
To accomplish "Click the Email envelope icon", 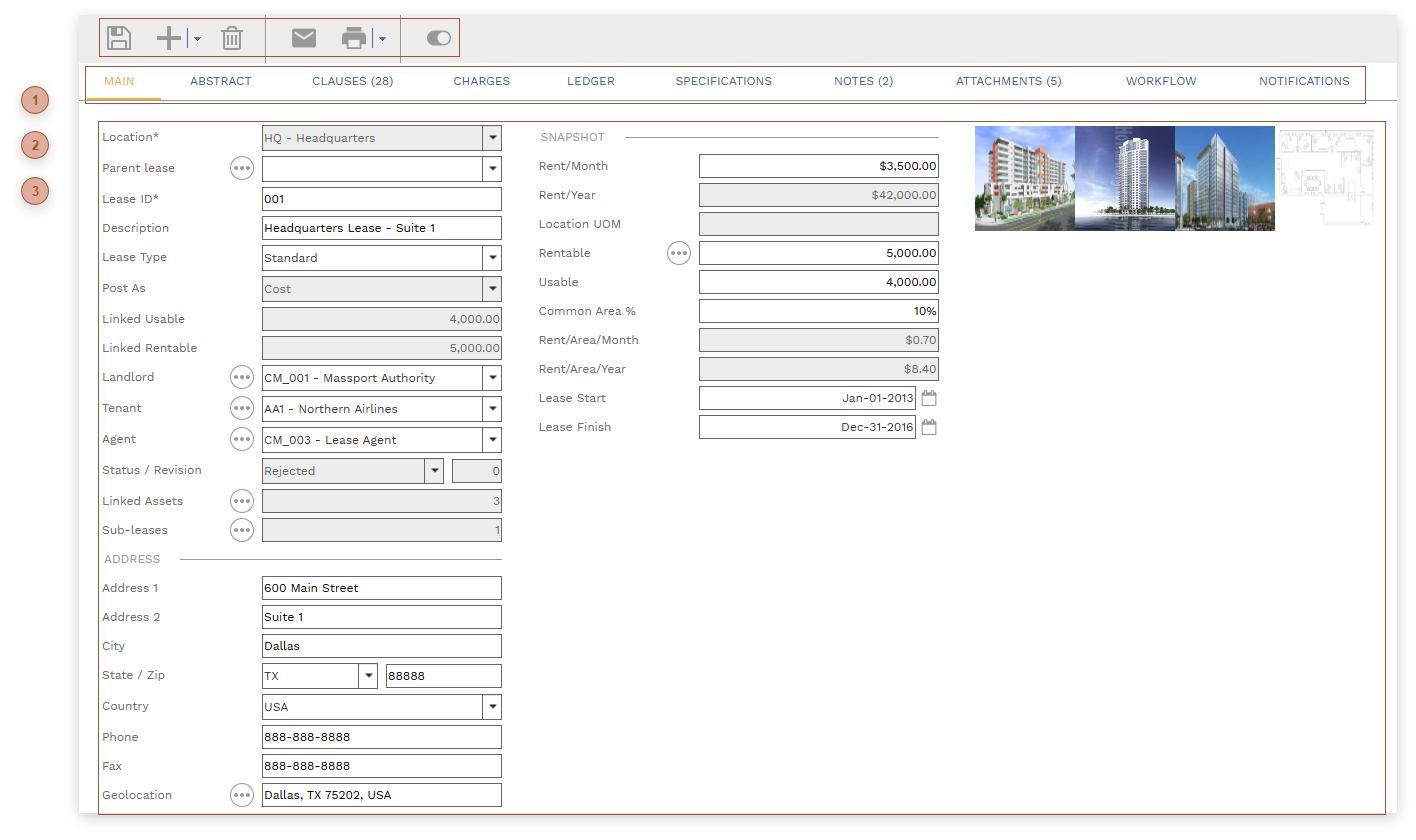I will click(304, 38).
